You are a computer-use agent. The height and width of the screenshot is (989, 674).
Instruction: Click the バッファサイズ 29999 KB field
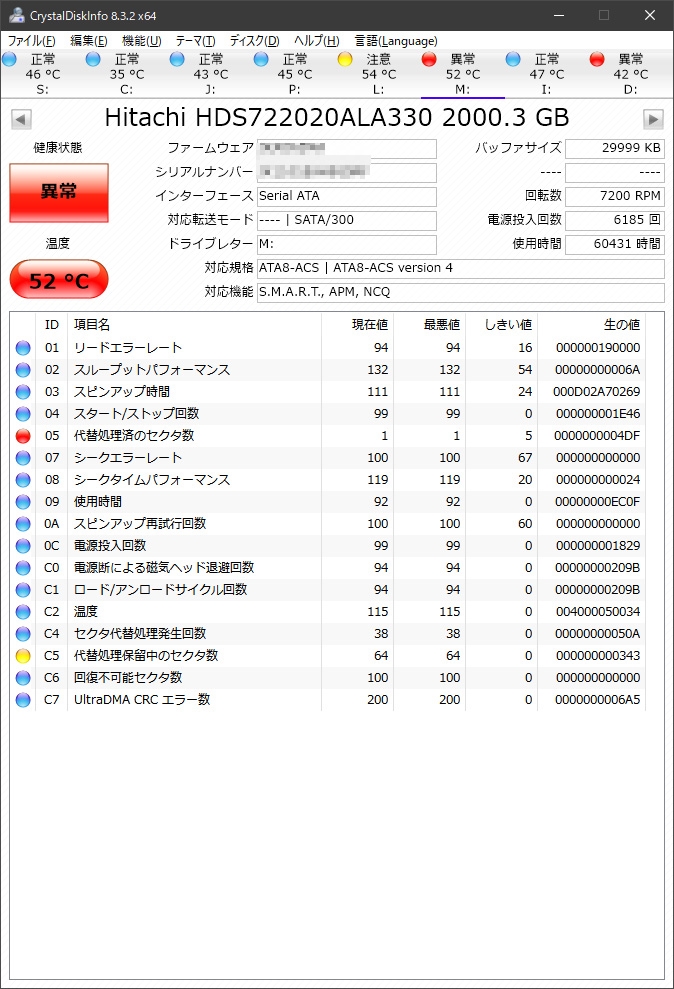coord(615,149)
